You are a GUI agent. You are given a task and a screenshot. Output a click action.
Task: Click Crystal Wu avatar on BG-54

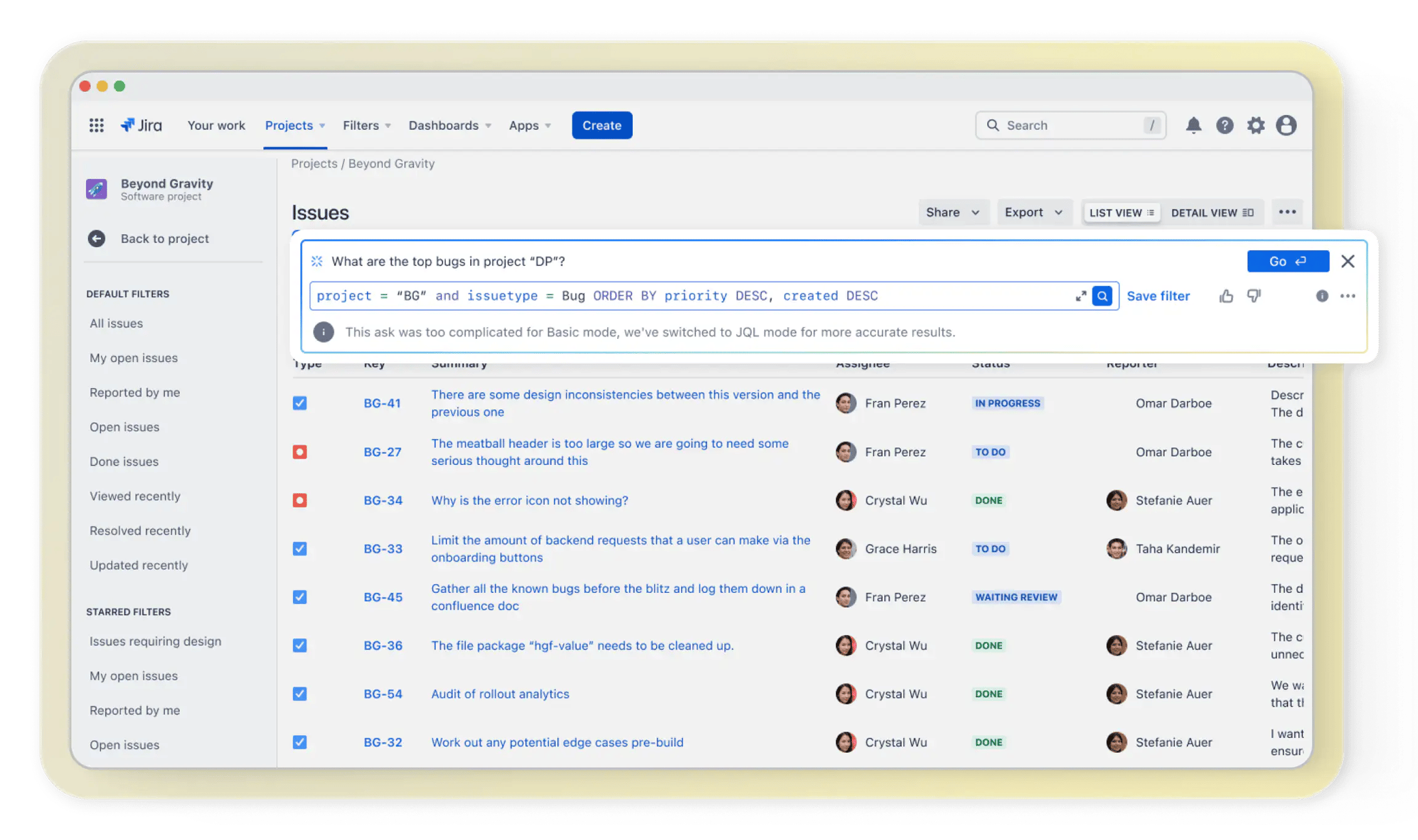click(845, 694)
